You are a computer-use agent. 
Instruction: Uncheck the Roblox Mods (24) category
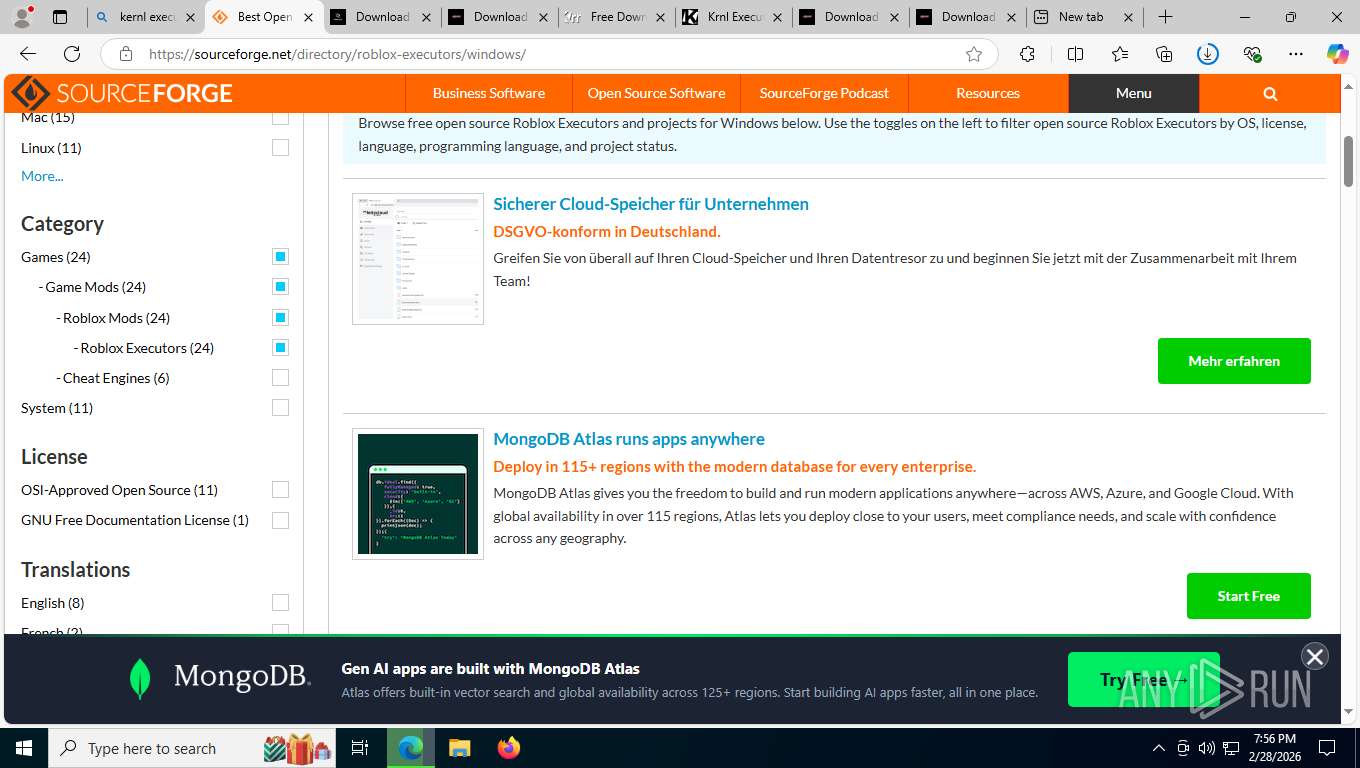[x=280, y=318]
